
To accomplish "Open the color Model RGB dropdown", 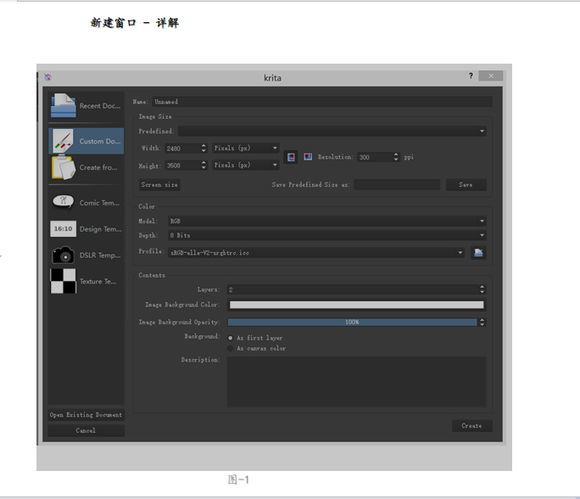I will 327,221.
